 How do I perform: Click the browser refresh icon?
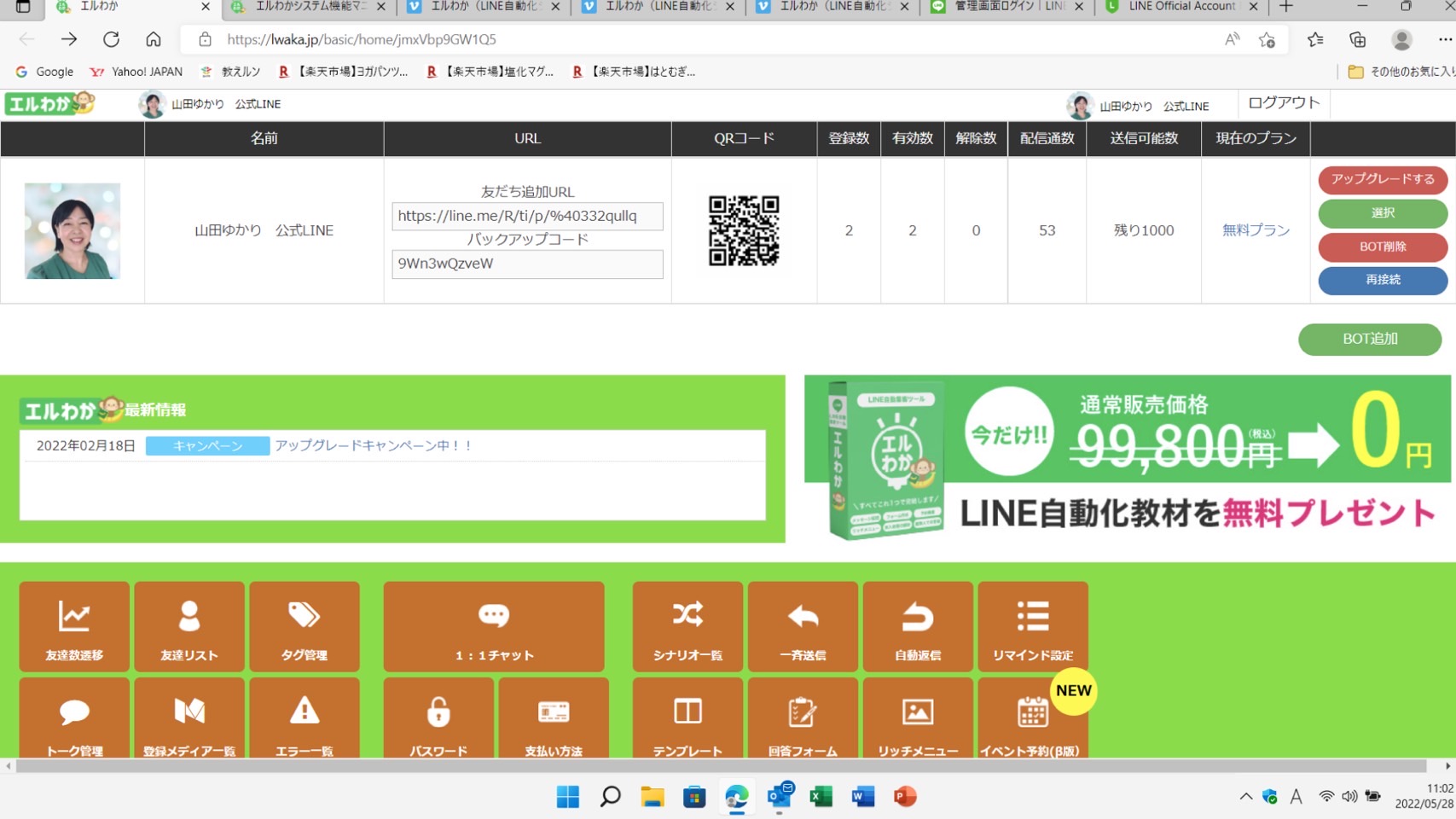click(111, 39)
